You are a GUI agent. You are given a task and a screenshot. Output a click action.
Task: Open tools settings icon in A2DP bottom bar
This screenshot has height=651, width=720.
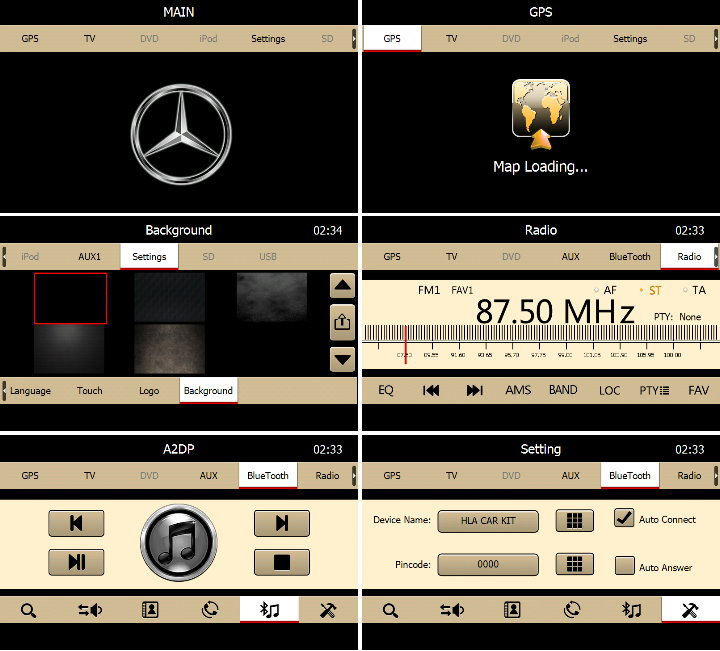pos(328,610)
